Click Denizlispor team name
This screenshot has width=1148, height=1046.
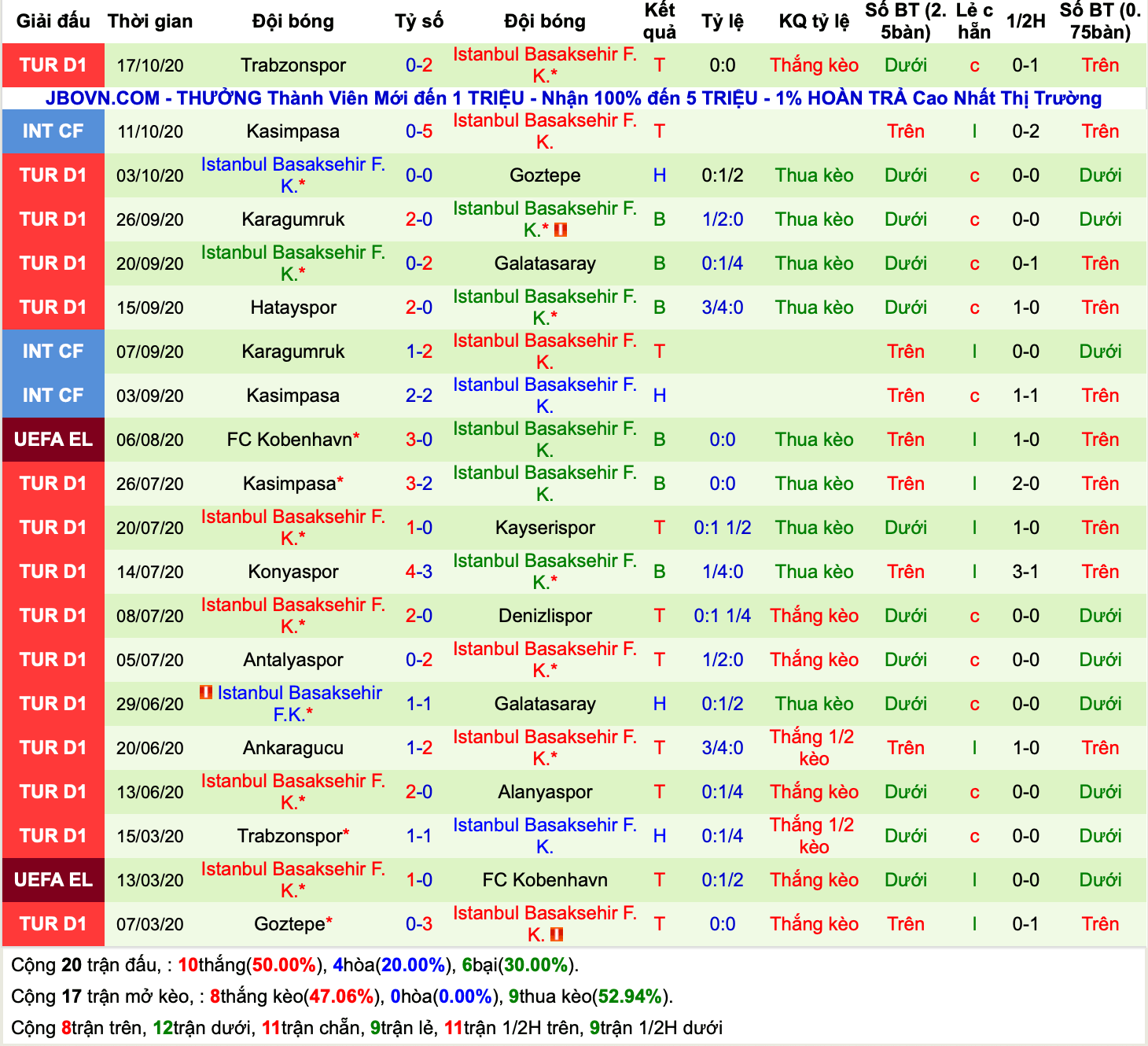[545, 616]
